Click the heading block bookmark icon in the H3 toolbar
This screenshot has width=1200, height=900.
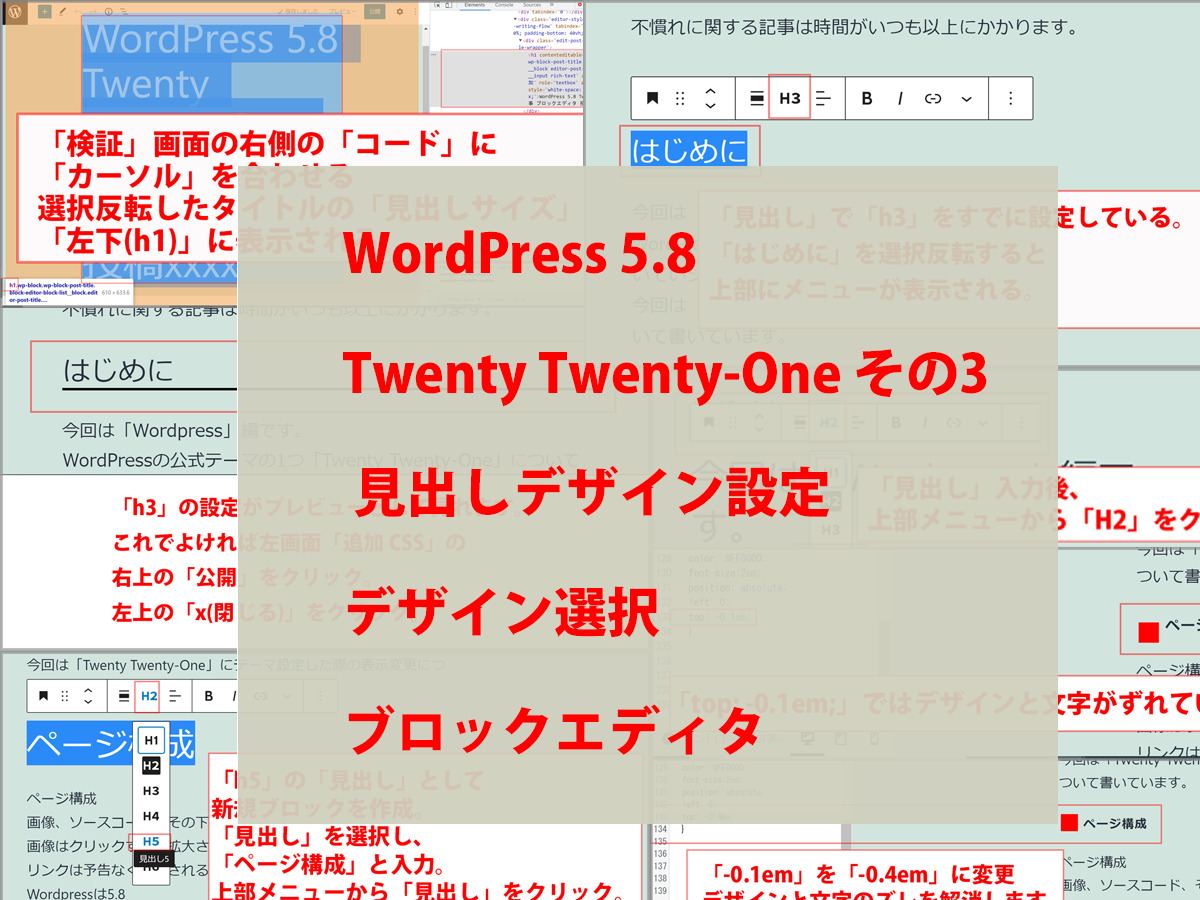[x=652, y=98]
